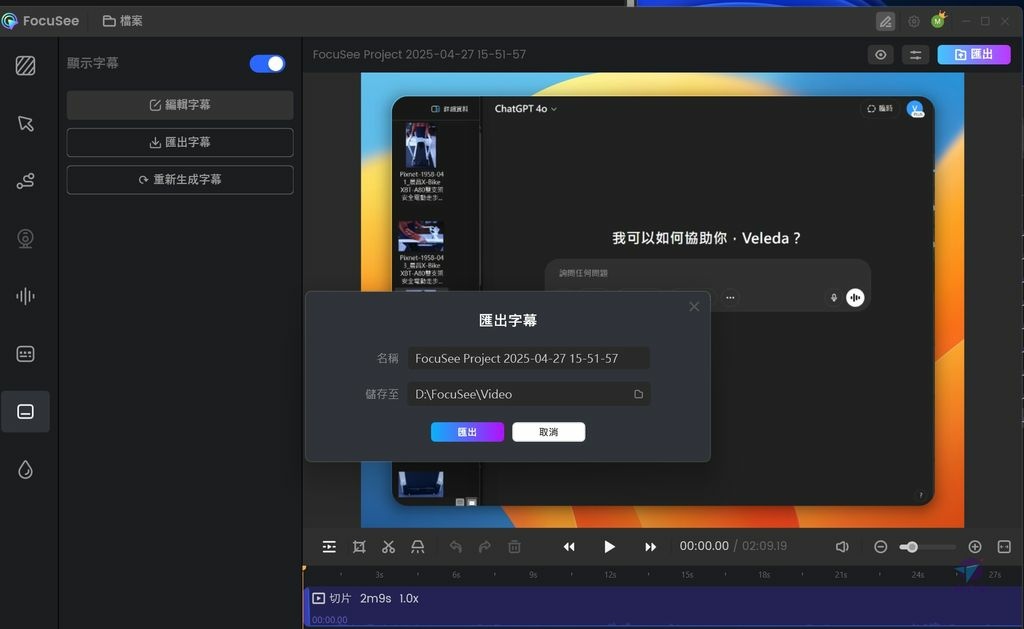Click the scissors split tool
The image size is (1024, 629).
click(x=389, y=547)
